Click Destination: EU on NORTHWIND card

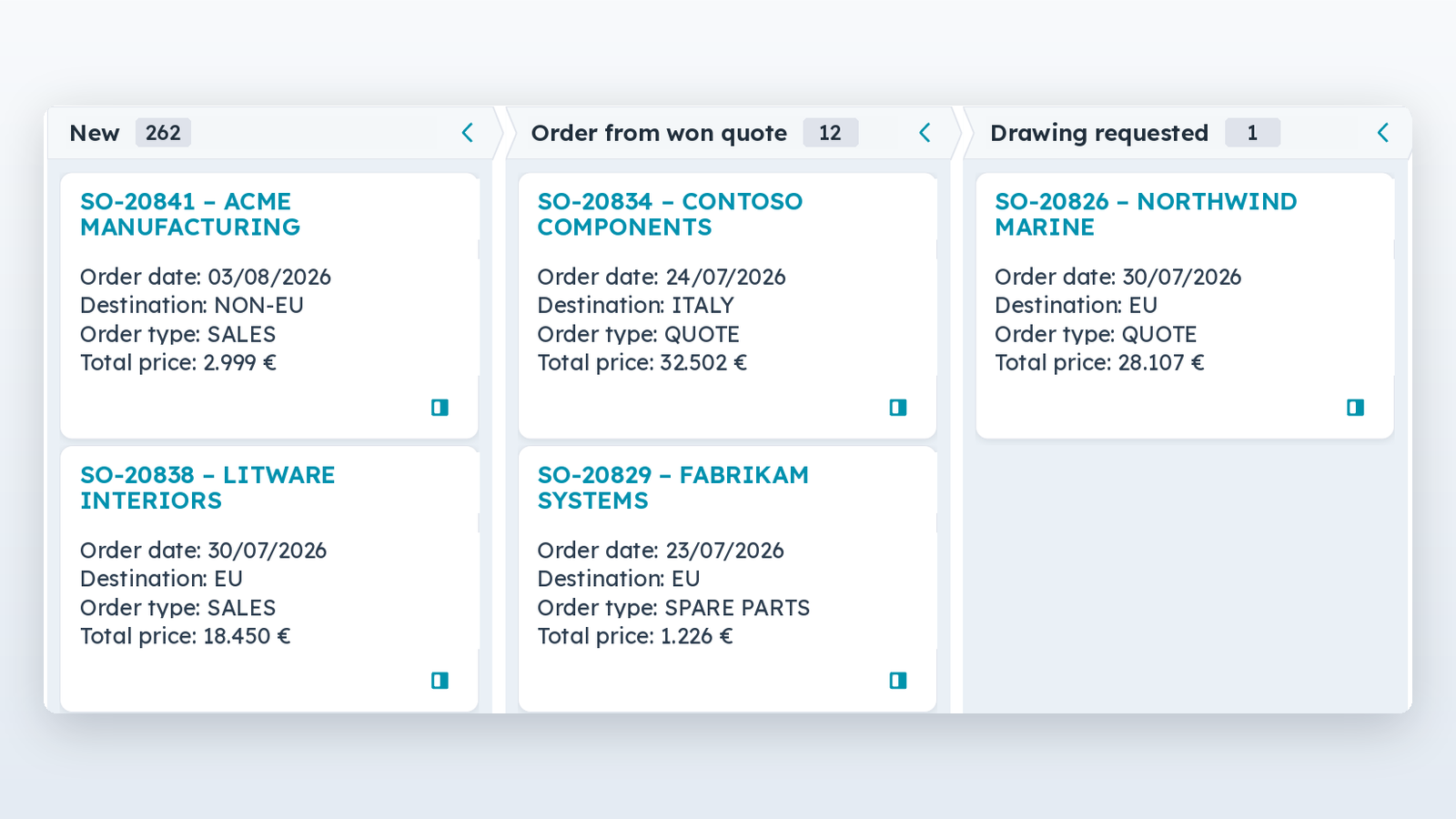point(1076,305)
